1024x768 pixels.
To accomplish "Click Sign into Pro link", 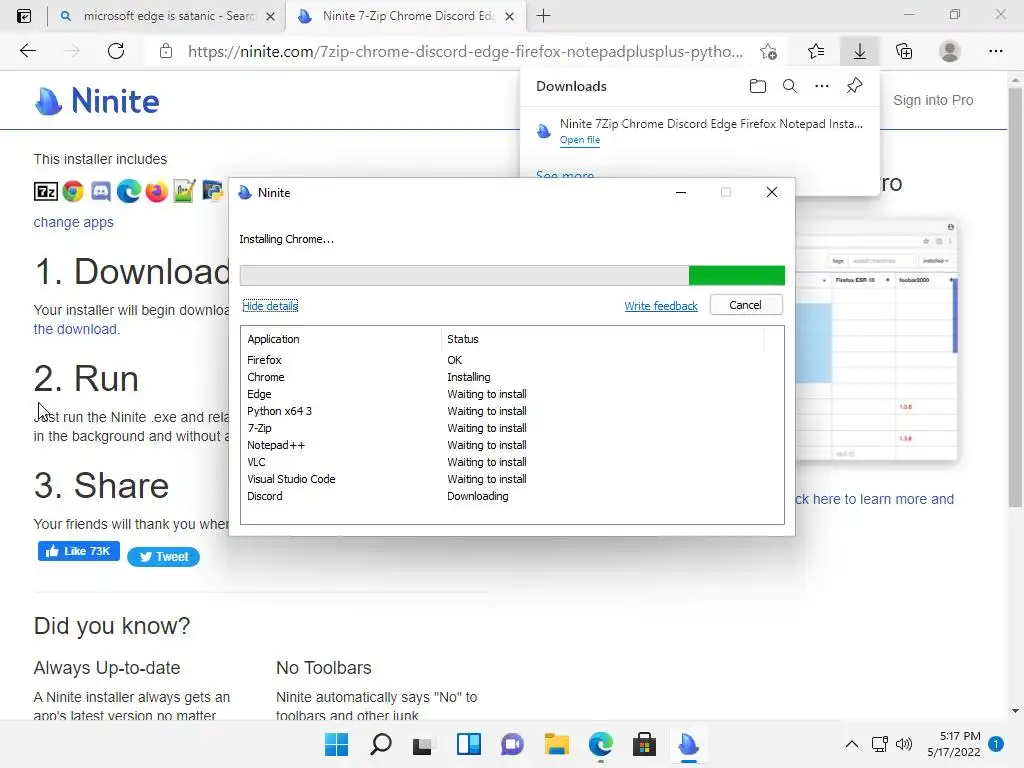I will tap(933, 100).
